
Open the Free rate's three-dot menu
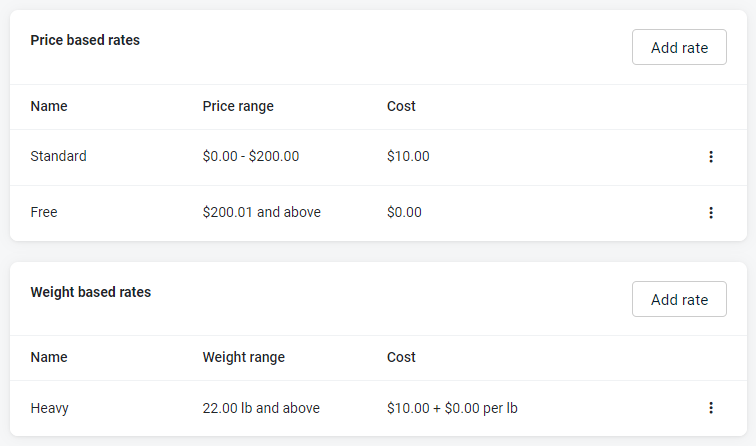click(x=711, y=212)
